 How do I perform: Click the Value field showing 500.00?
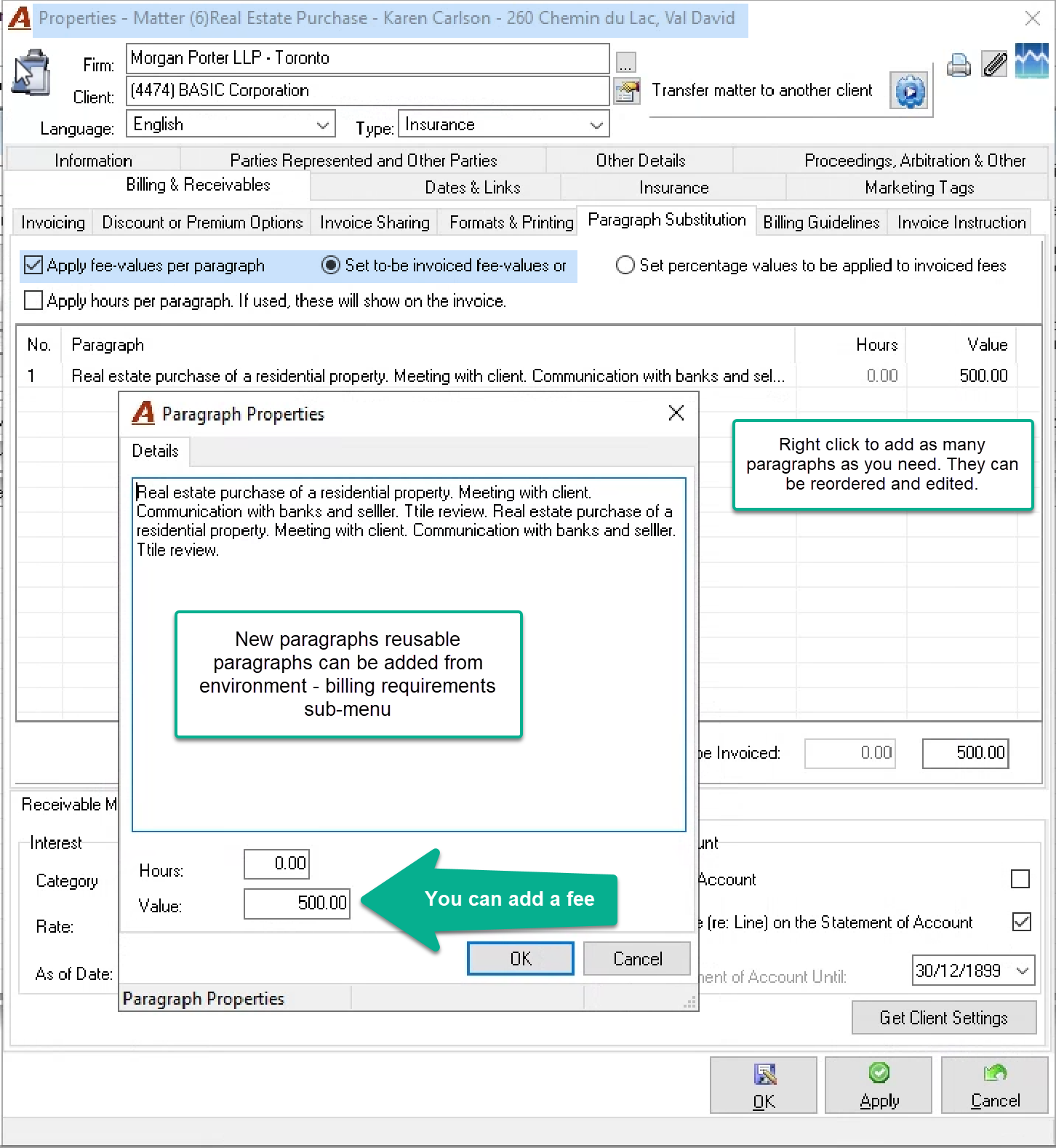click(x=297, y=903)
